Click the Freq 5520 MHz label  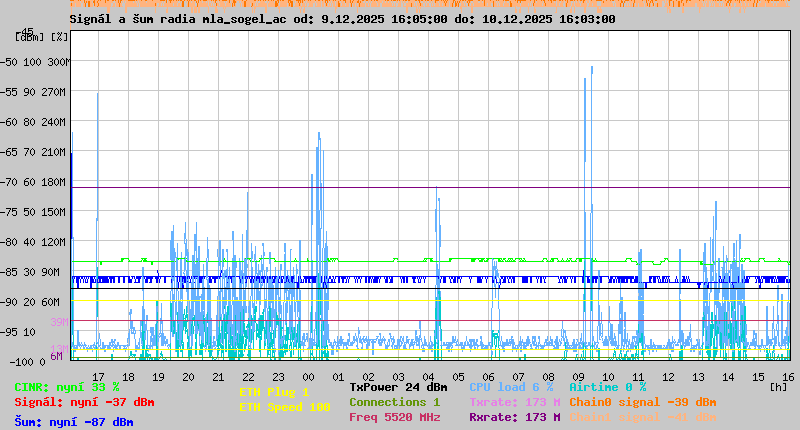(x=395, y=417)
